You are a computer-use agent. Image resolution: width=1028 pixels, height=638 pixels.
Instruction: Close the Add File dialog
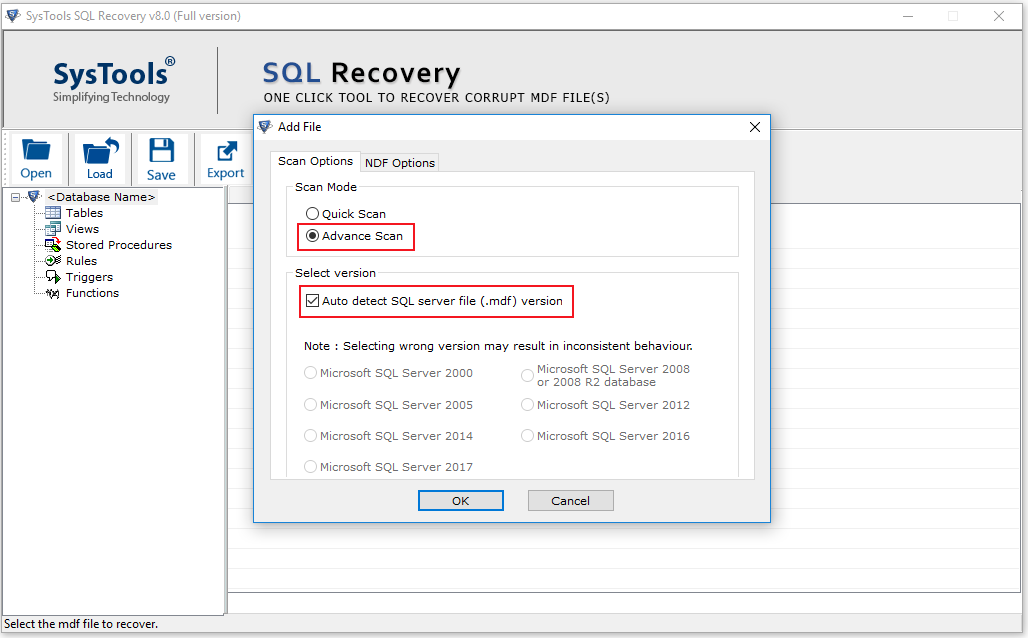tap(755, 127)
